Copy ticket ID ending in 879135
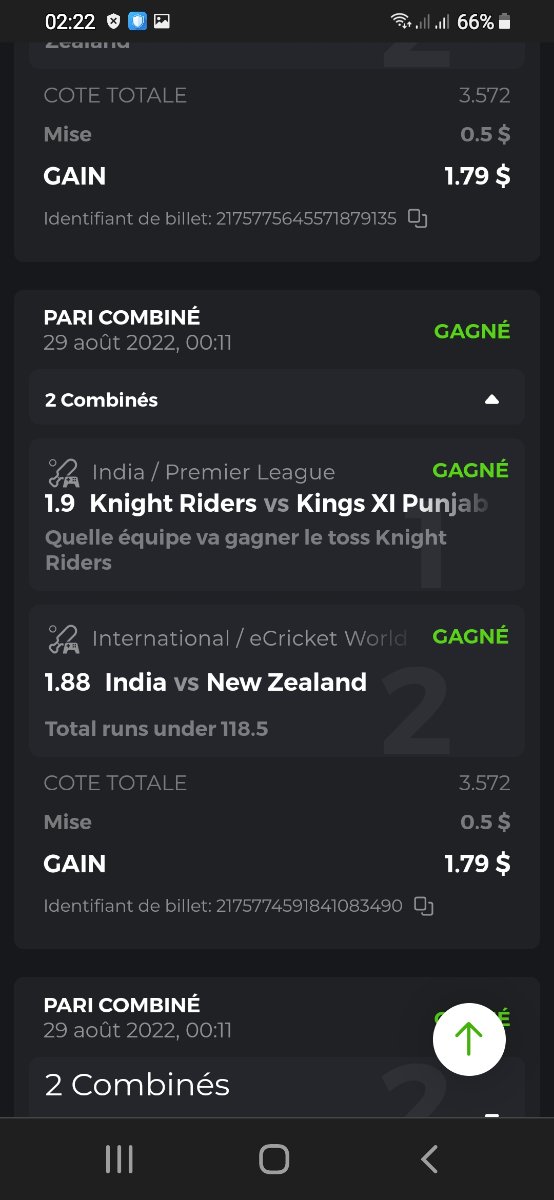This screenshot has width=554, height=1200. (418, 218)
